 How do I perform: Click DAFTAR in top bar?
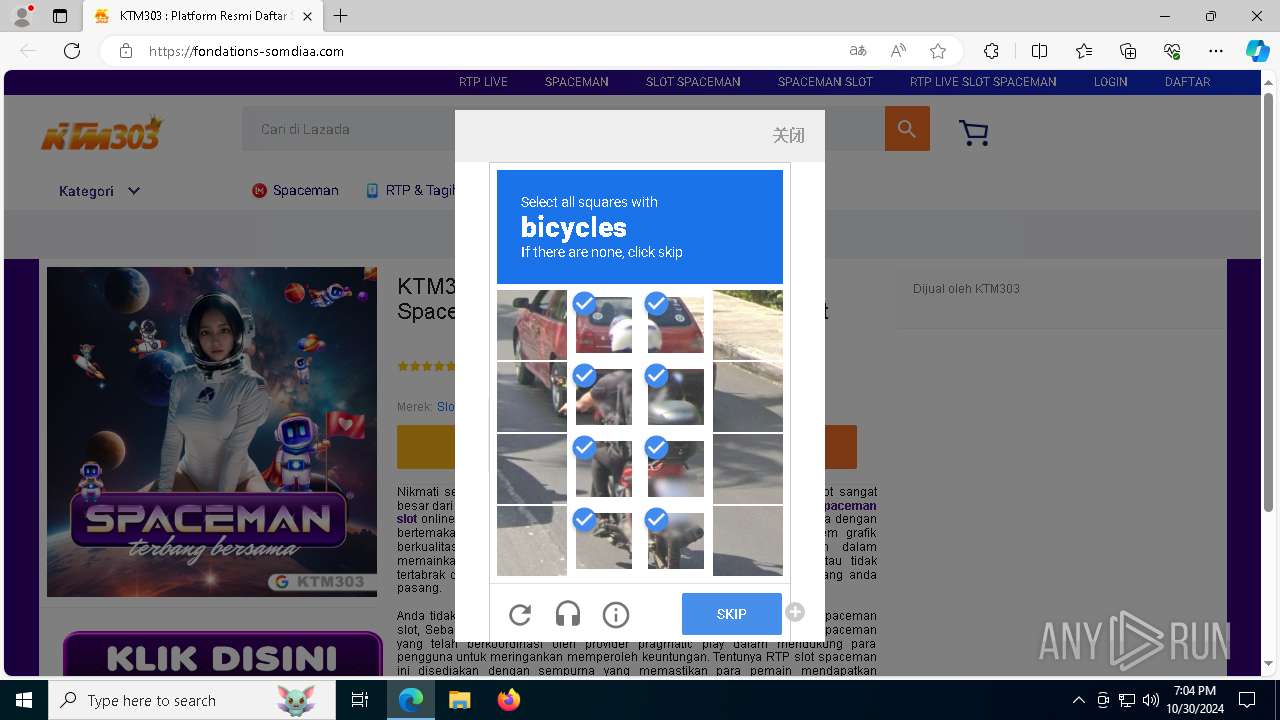(1187, 82)
